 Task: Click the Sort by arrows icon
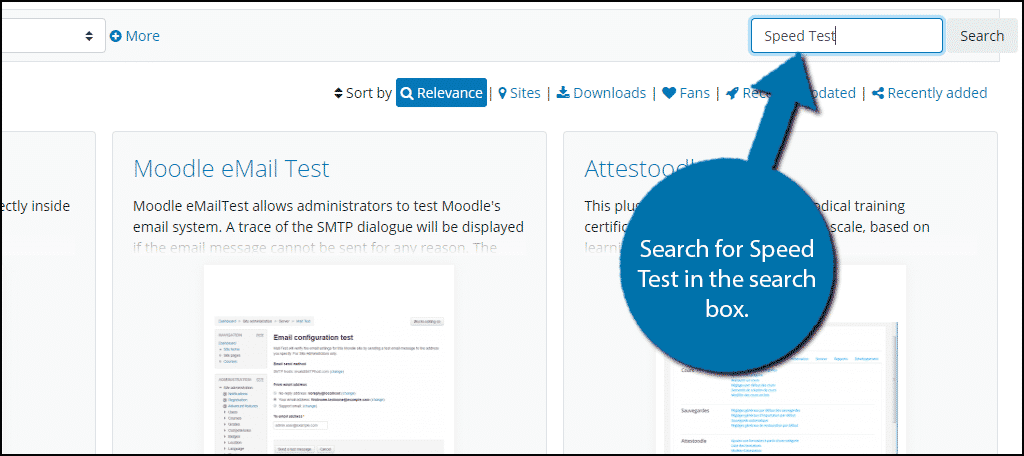(338, 93)
